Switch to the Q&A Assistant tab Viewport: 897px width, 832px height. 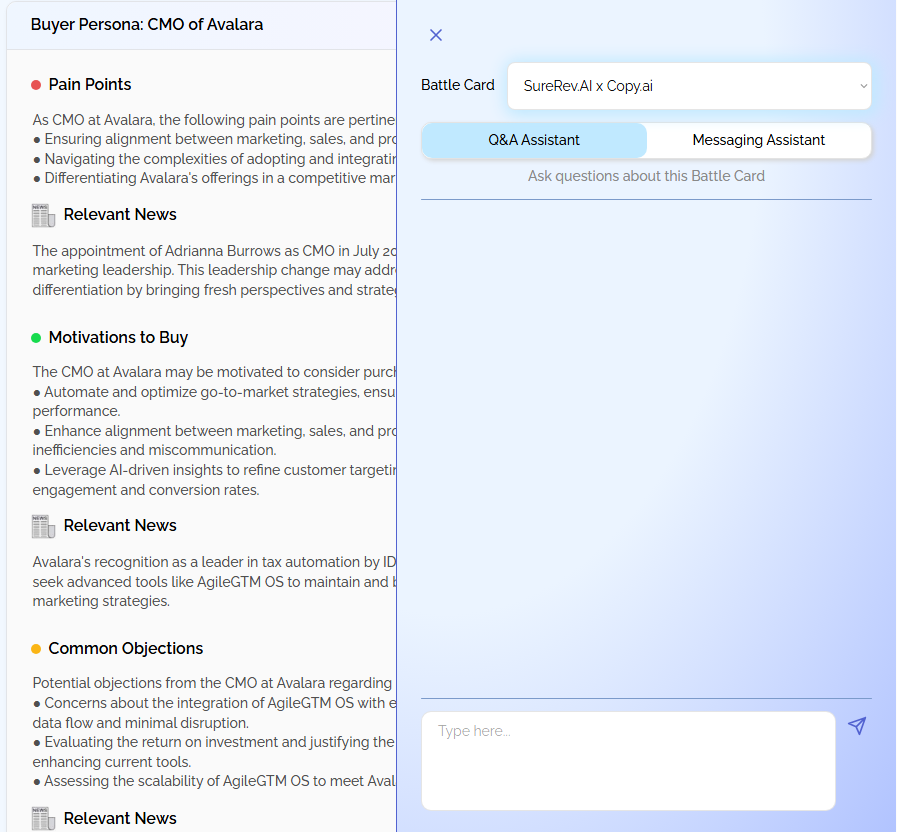[534, 140]
